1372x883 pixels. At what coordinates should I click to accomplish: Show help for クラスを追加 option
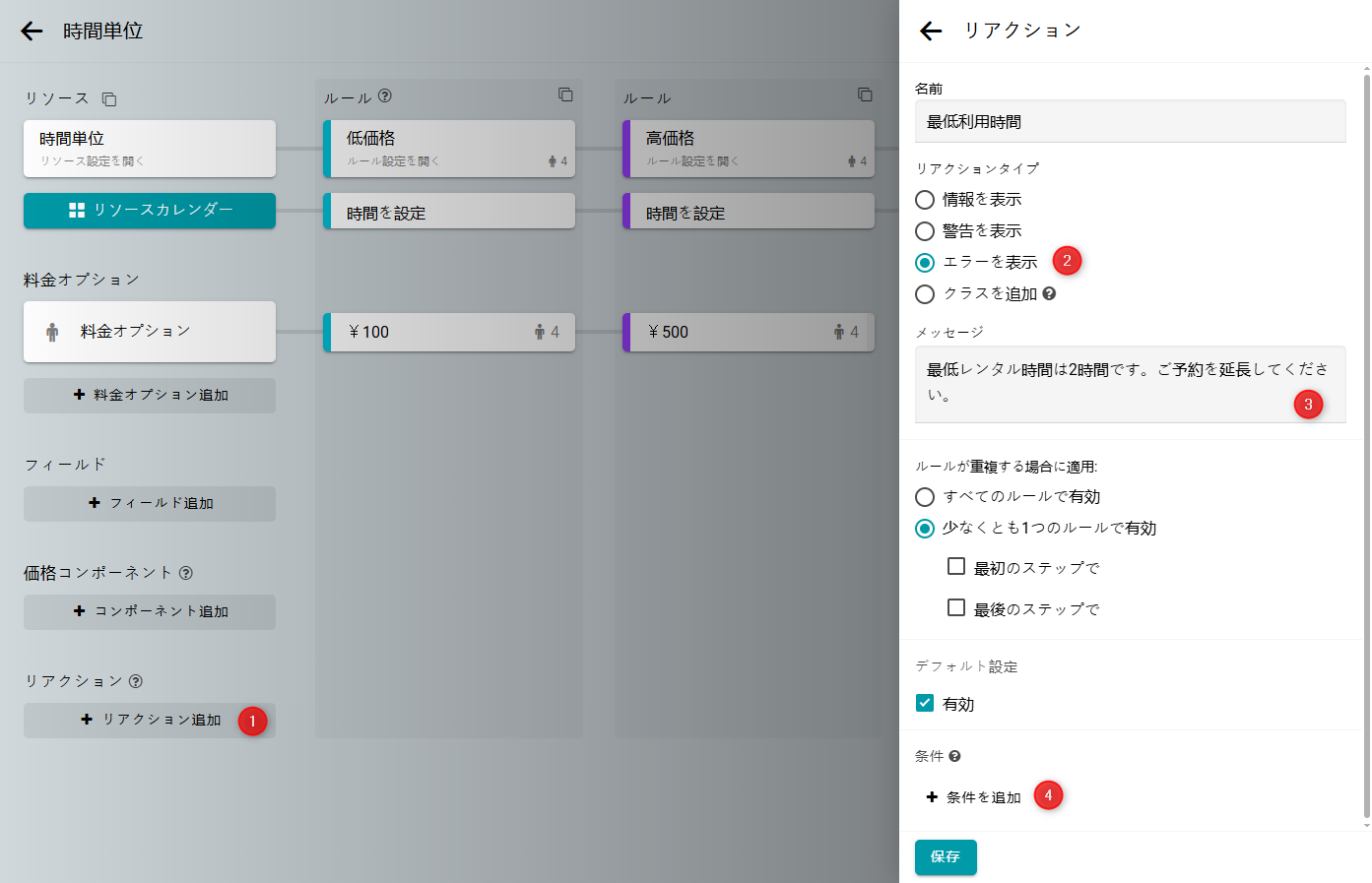[x=1049, y=293]
